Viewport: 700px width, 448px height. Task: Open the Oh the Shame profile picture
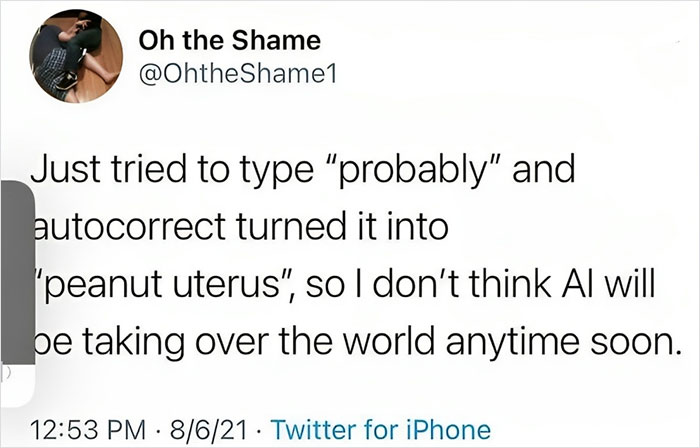(x=68, y=59)
